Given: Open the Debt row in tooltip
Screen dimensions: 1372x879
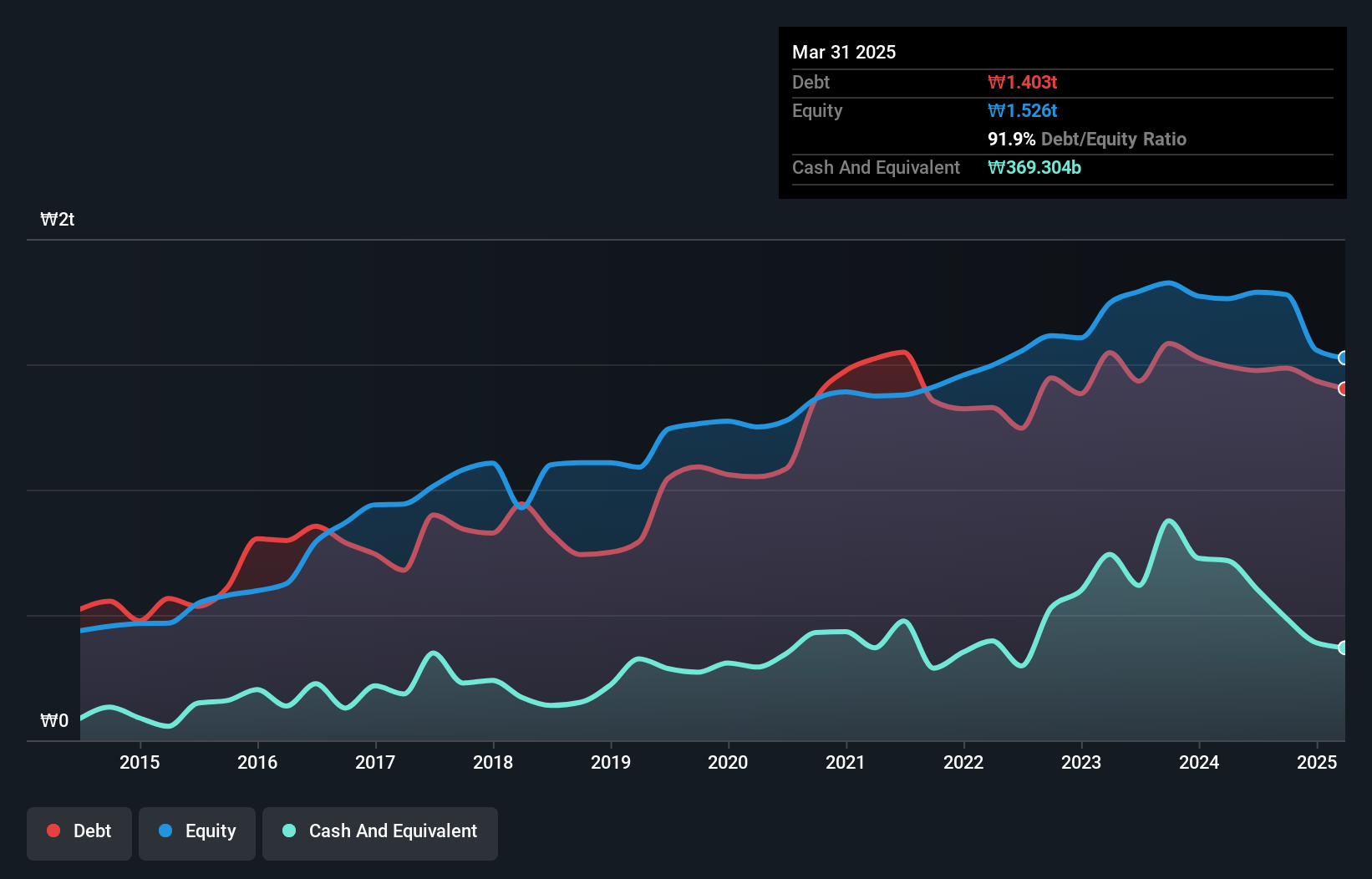Looking at the screenshot, I should [810, 82].
